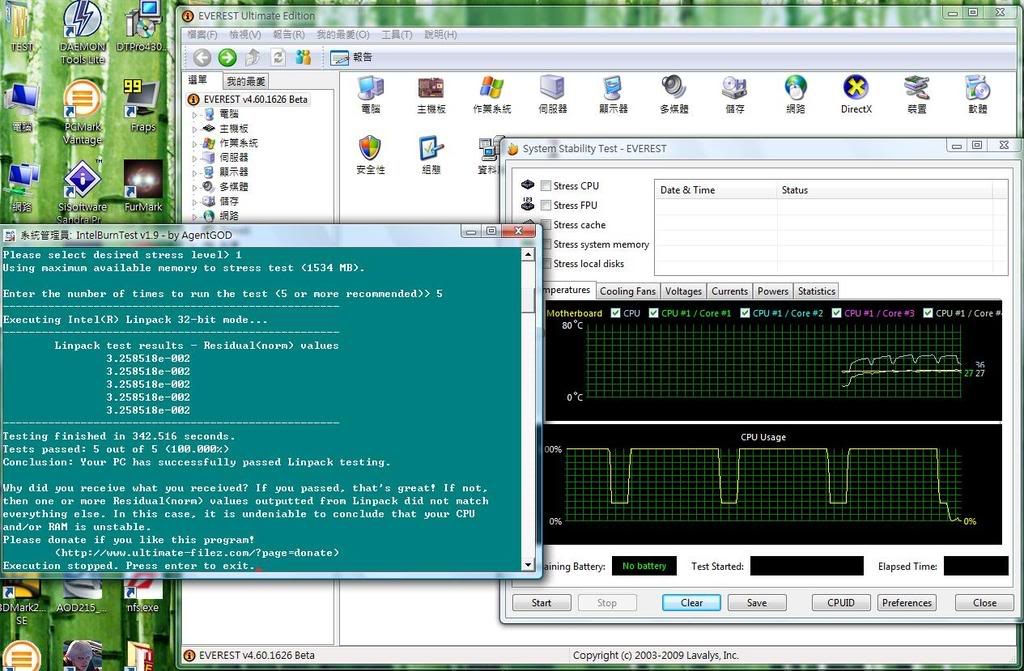1024x671 pixels.
Task: Click IntelBurnTest scrollbar up arrow
Action: (528, 254)
